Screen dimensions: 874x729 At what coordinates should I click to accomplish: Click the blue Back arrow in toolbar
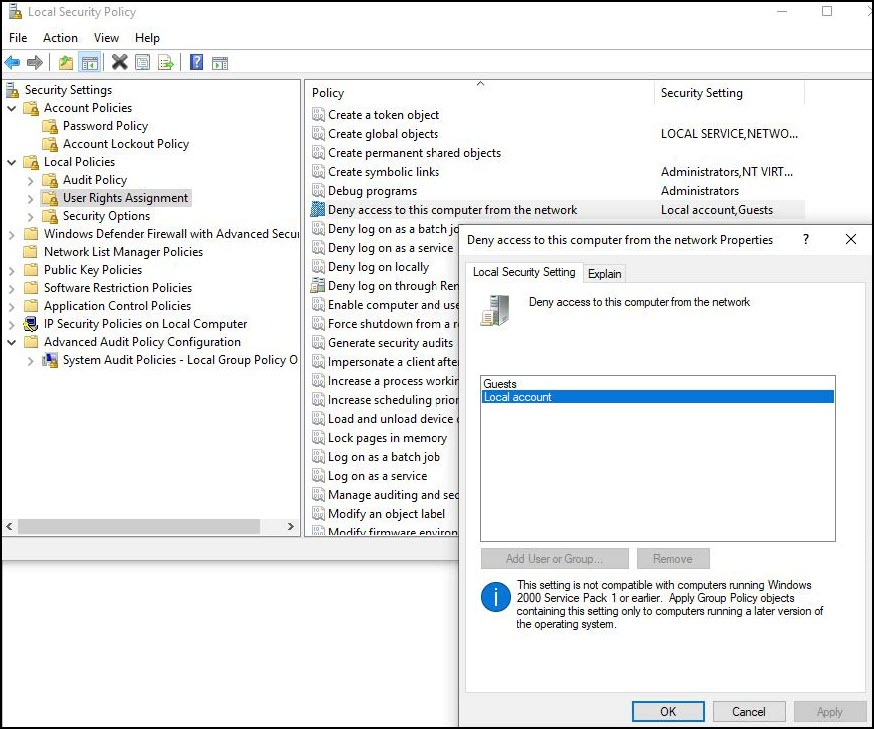pos(13,63)
